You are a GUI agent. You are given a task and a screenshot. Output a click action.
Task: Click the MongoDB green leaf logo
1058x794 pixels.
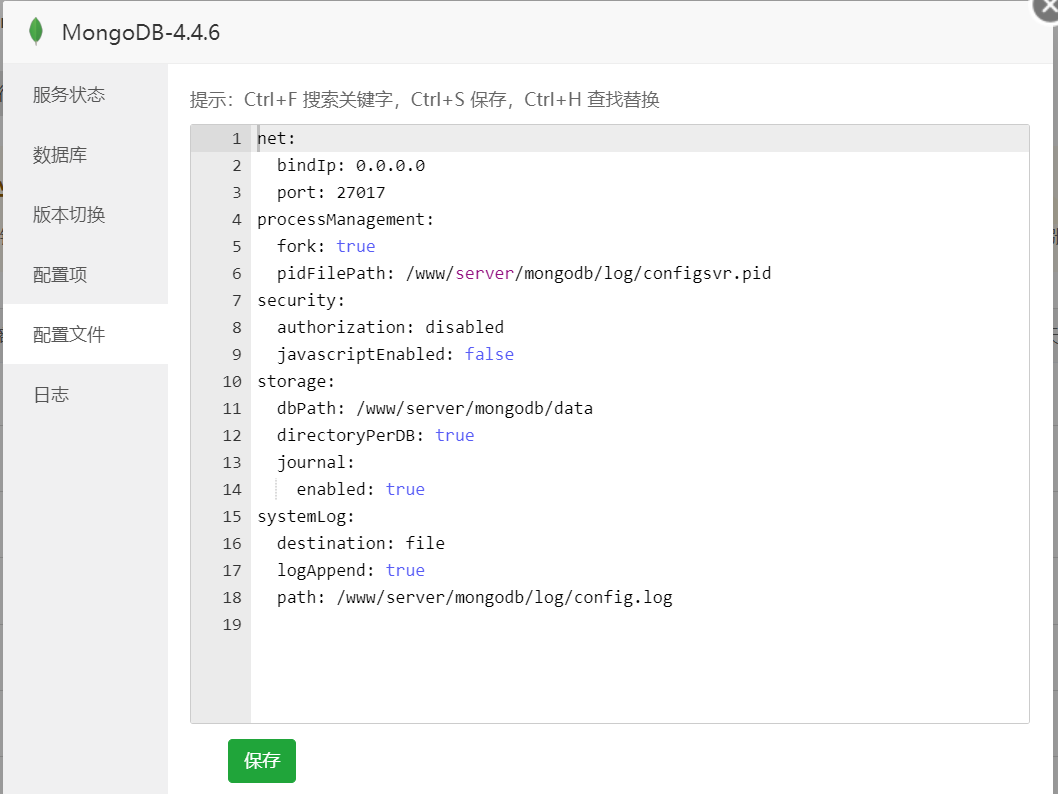(x=36, y=32)
